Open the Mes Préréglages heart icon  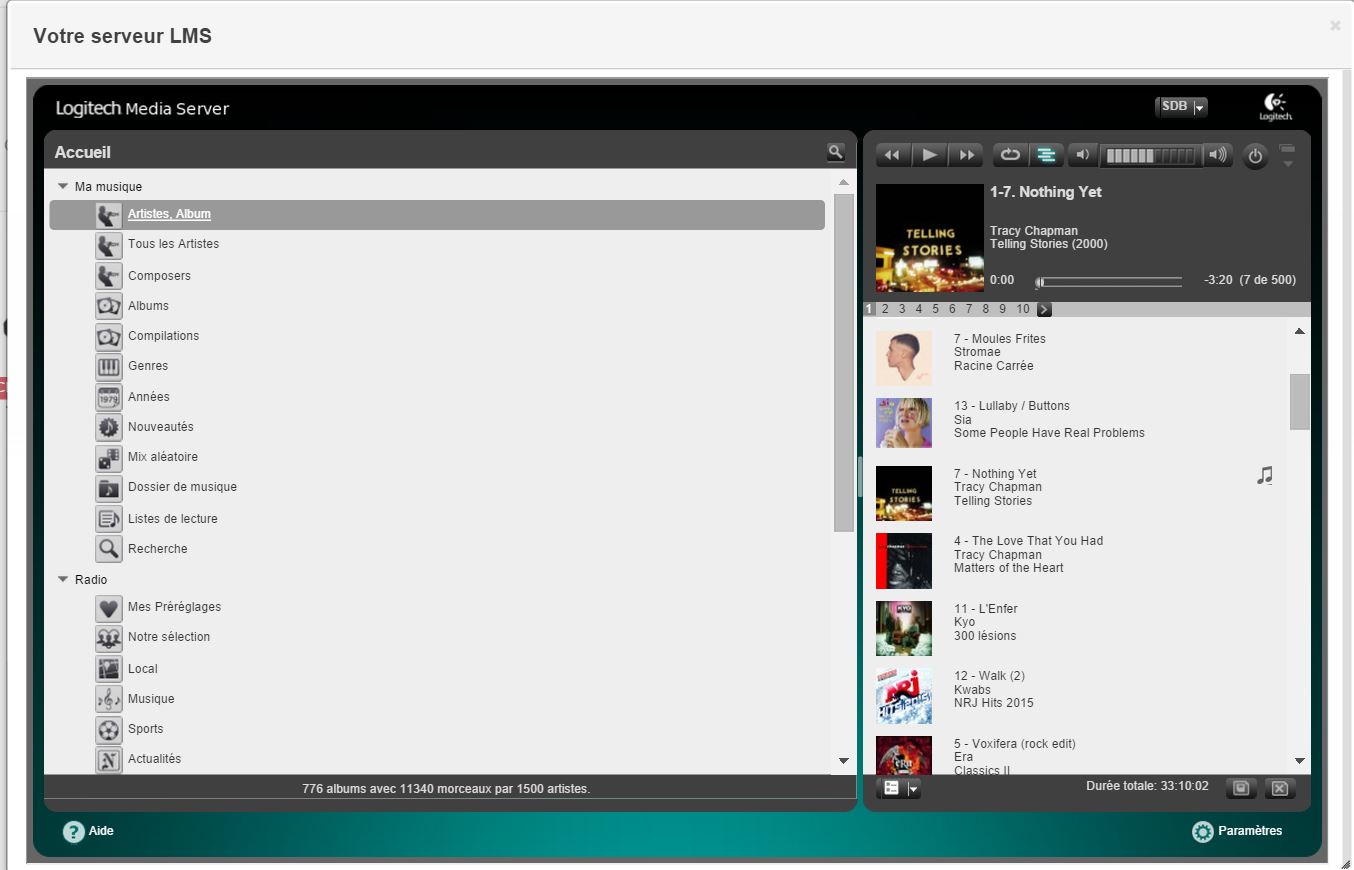point(109,607)
